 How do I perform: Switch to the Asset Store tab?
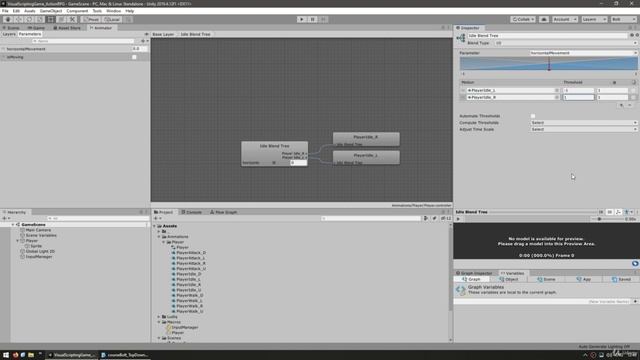point(67,28)
